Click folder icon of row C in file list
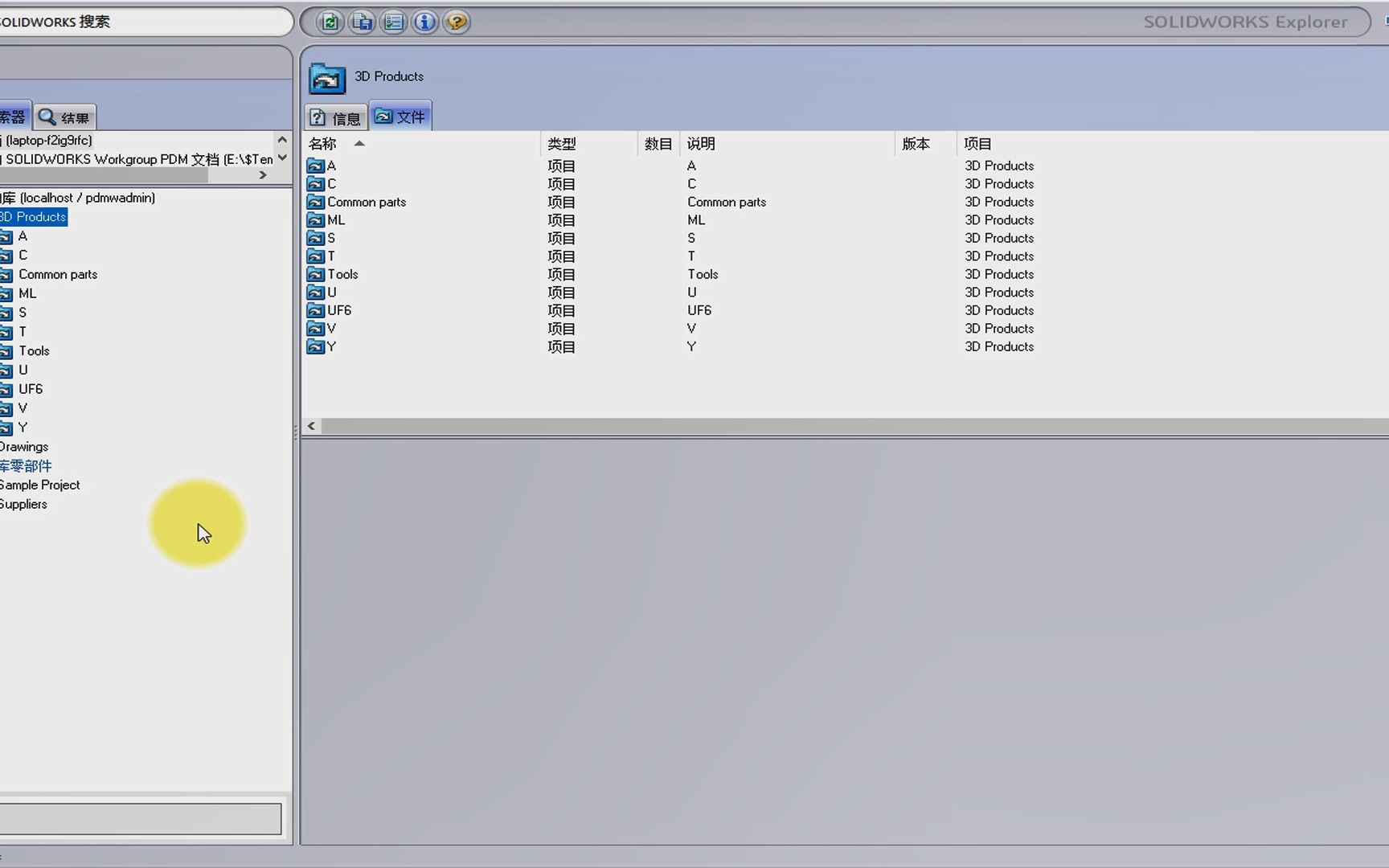1389x868 pixels. click(x=316, y=184)
